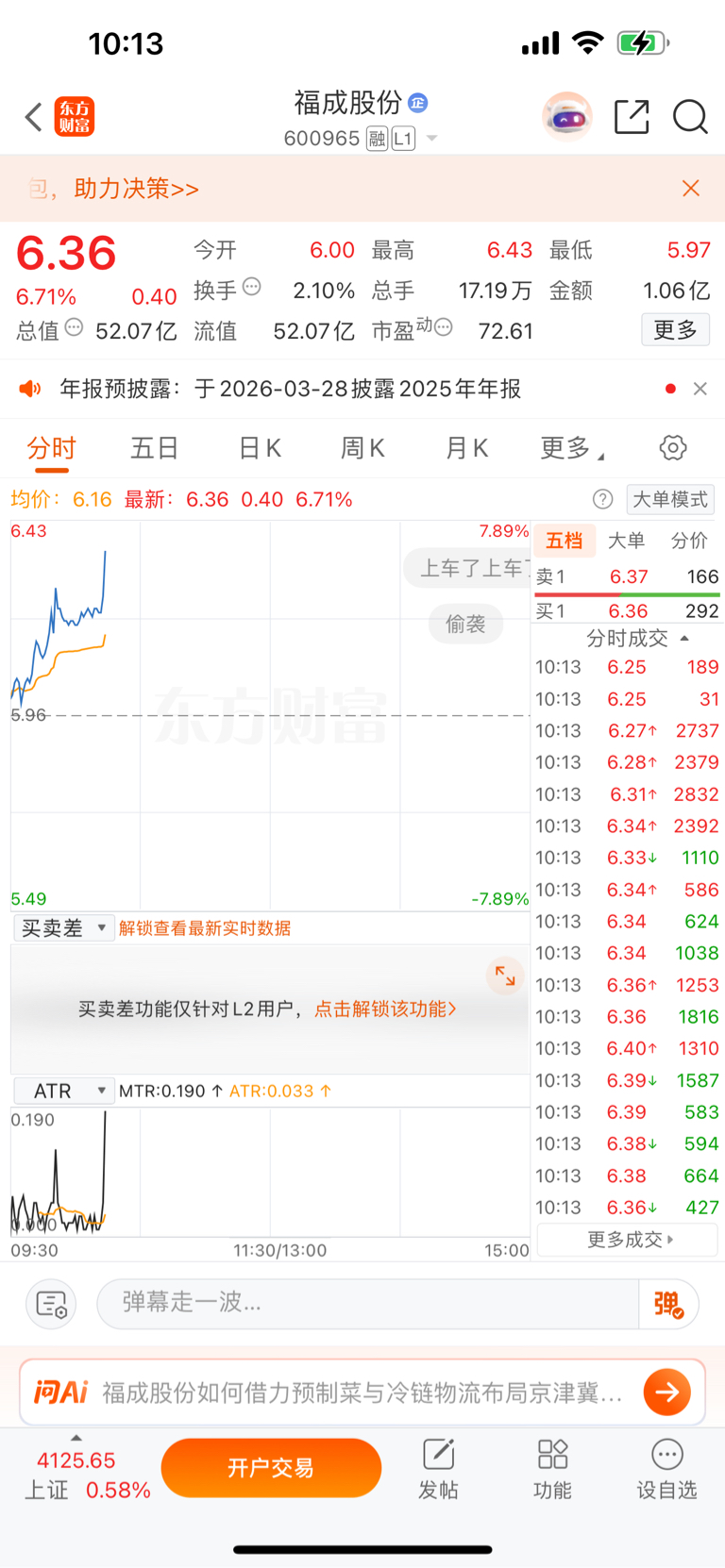The height and width of the screenshot is (1568, 725).
Task: Switch to the 周K tab
Action: 363,448
